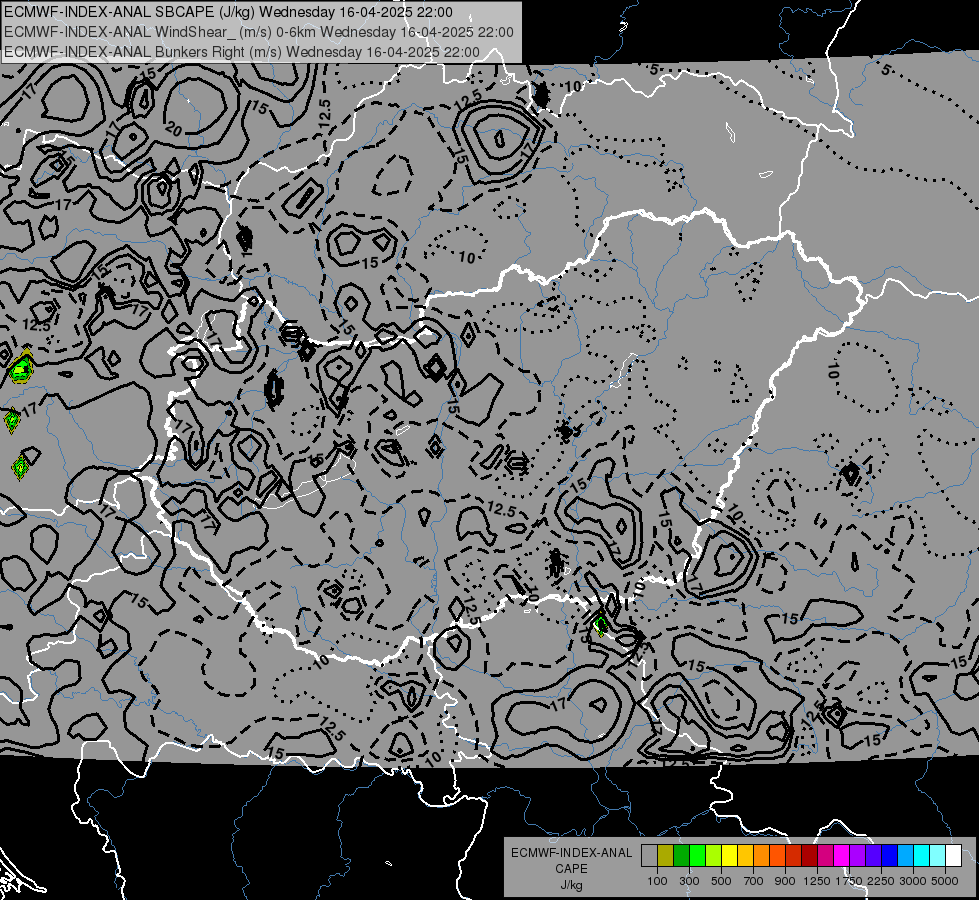Click the 900 legend scale label

[785, 881]
